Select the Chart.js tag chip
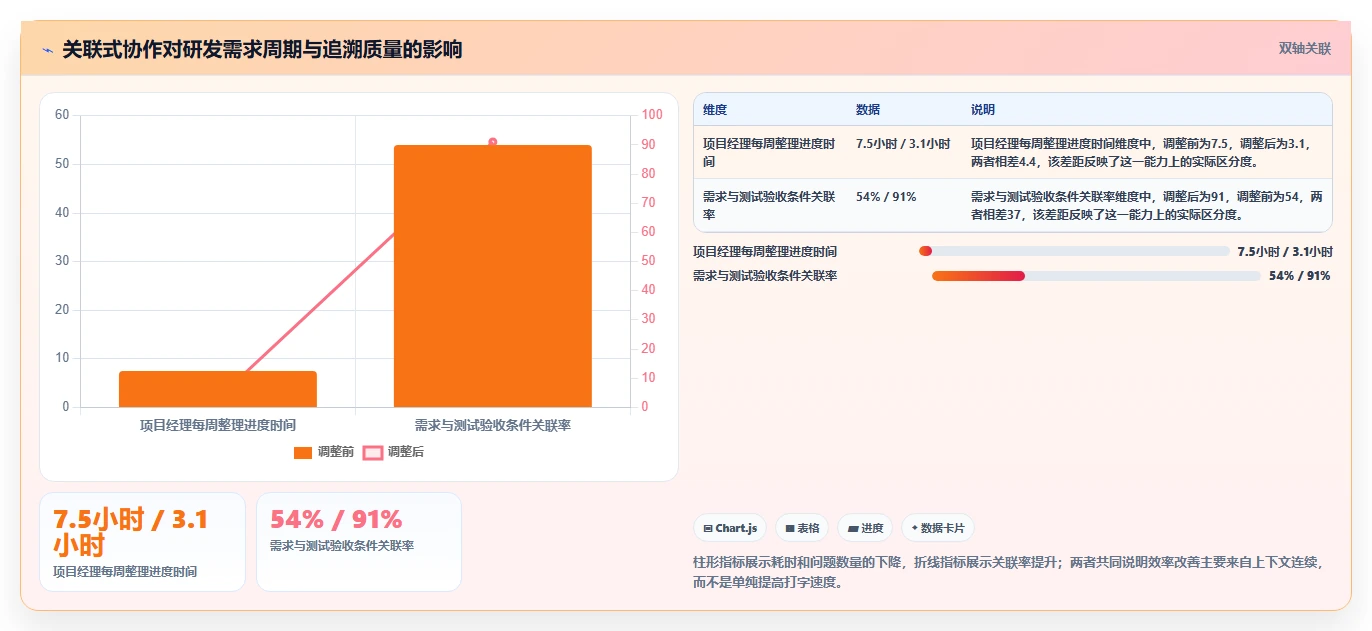The width and height of the screenshot is (1372, 631). click(x=730, y=528)
